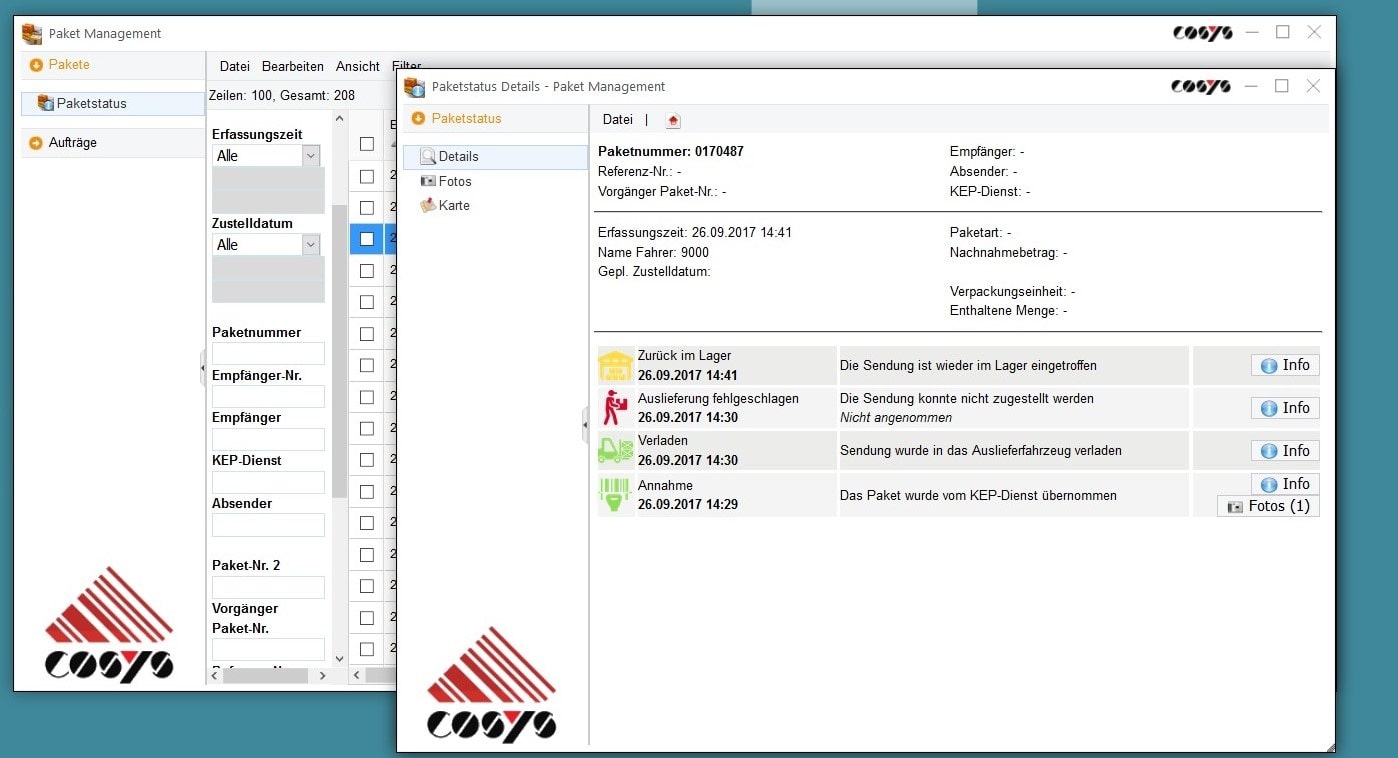Open the Fotos view for this package
Viewport: 1398px width, 758px height.
point(454,181)
